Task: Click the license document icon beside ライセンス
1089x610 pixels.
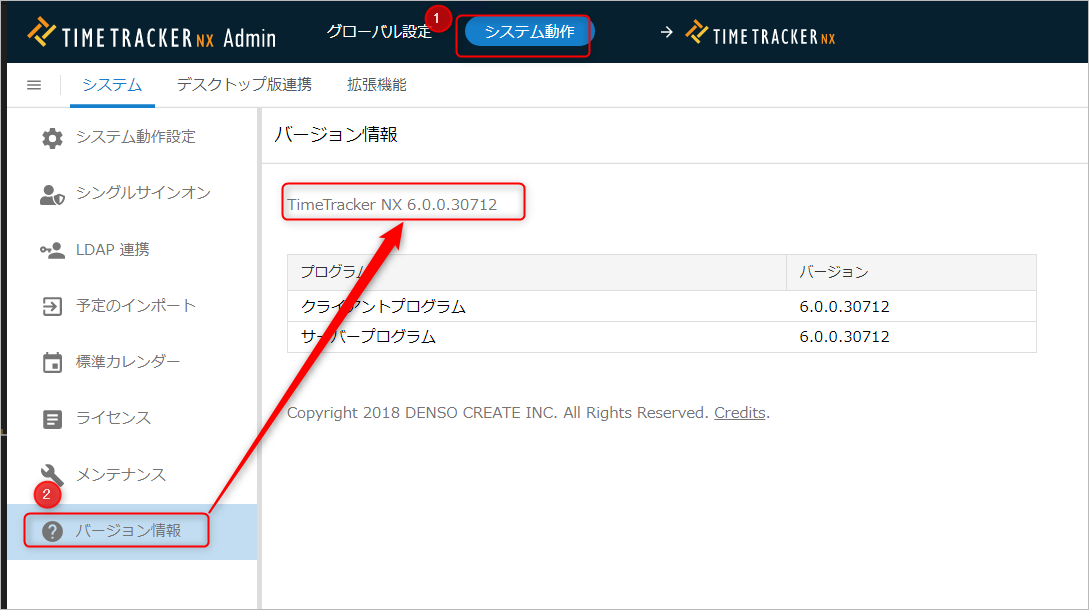Action: coord(52,418)
